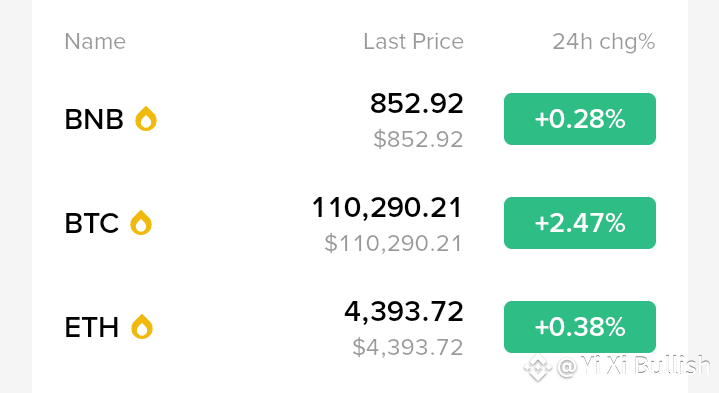Click the @Yi Xi Bullish watermark text
Viewport: 719px width, 393px height.
pyautogui.click(x=634, y=366)
